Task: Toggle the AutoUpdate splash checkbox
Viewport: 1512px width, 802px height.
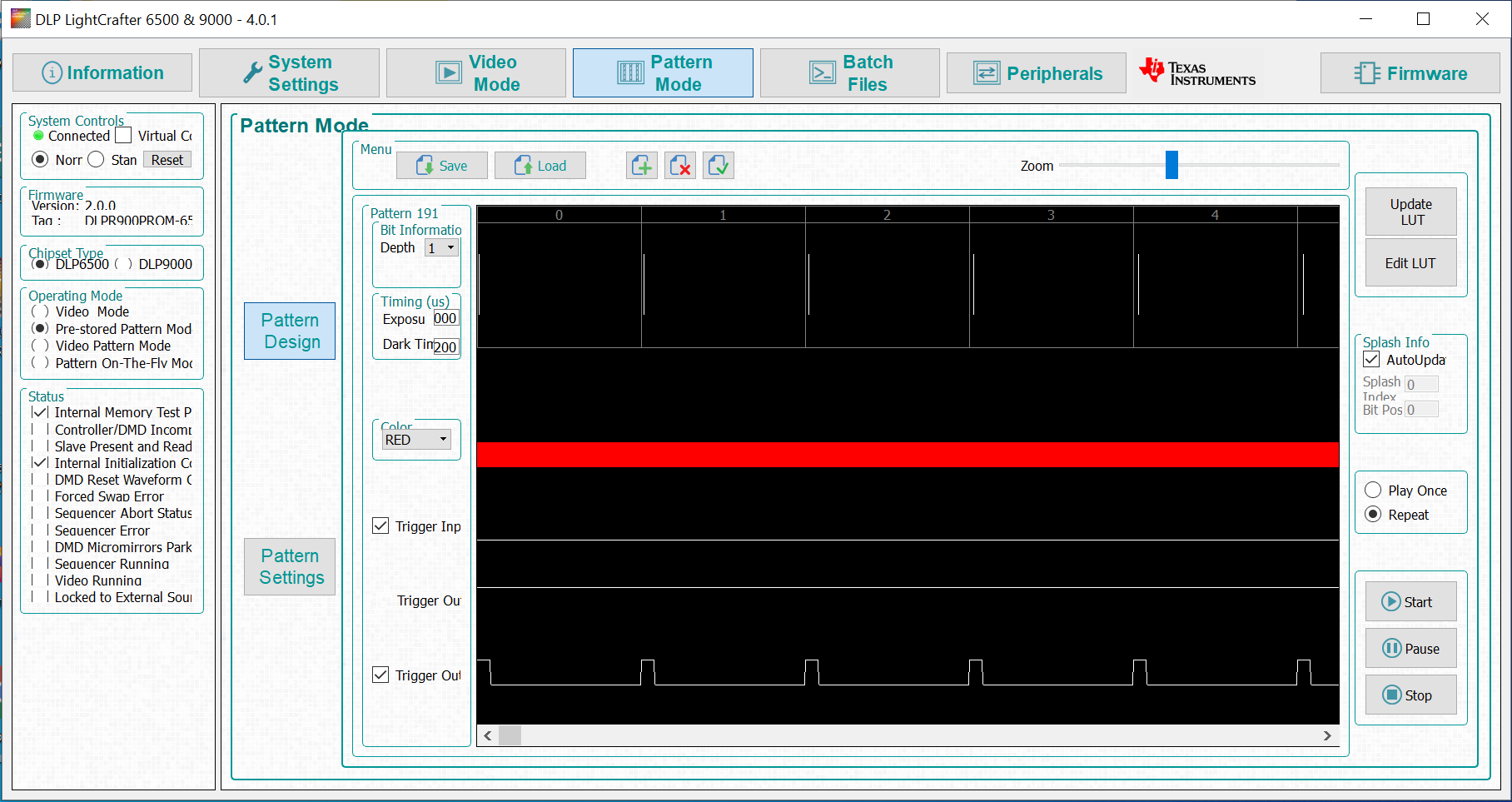Action: (1371, 360)
